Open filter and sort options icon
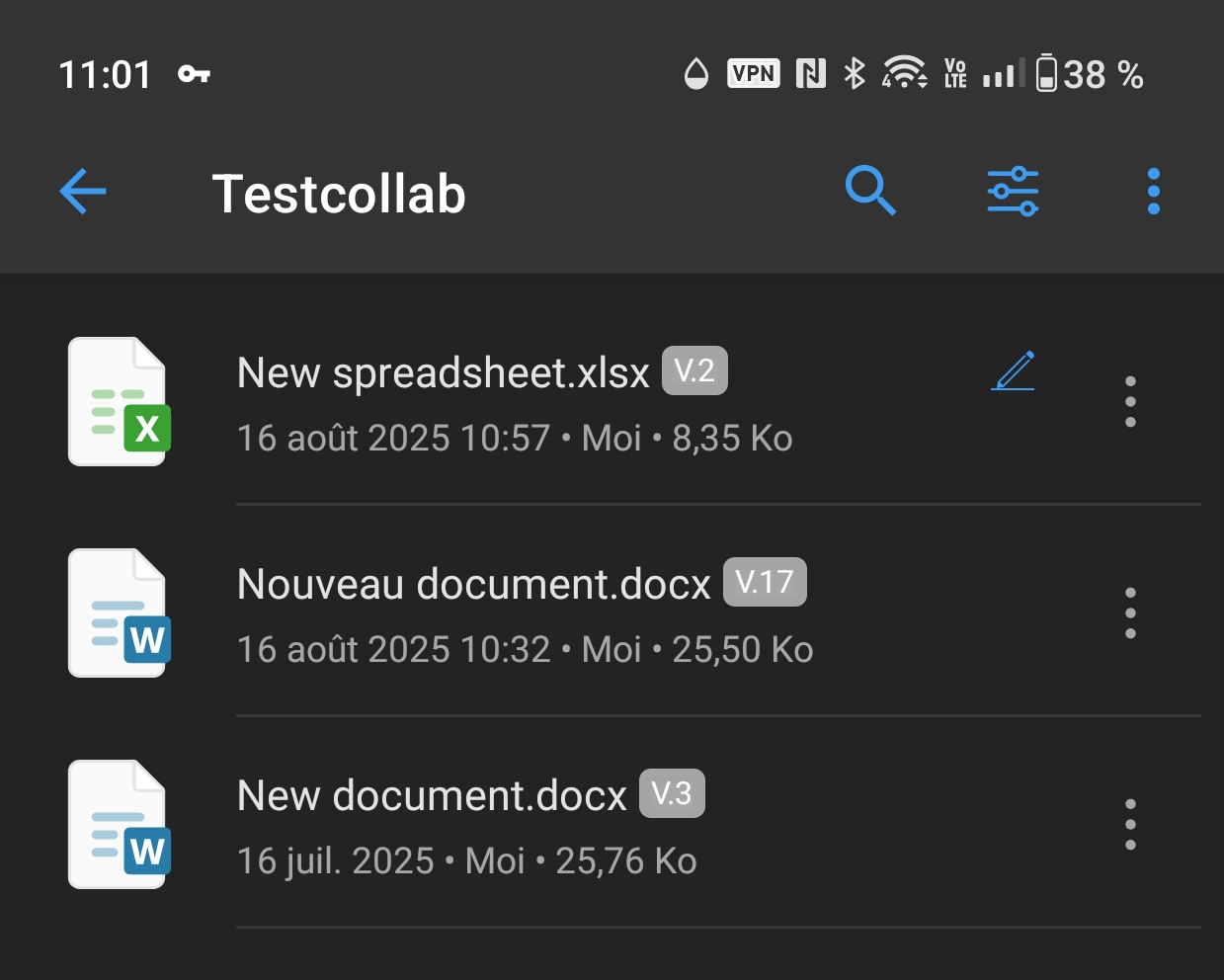Viewport: 1224px width, 980px height. point(1013,191)
